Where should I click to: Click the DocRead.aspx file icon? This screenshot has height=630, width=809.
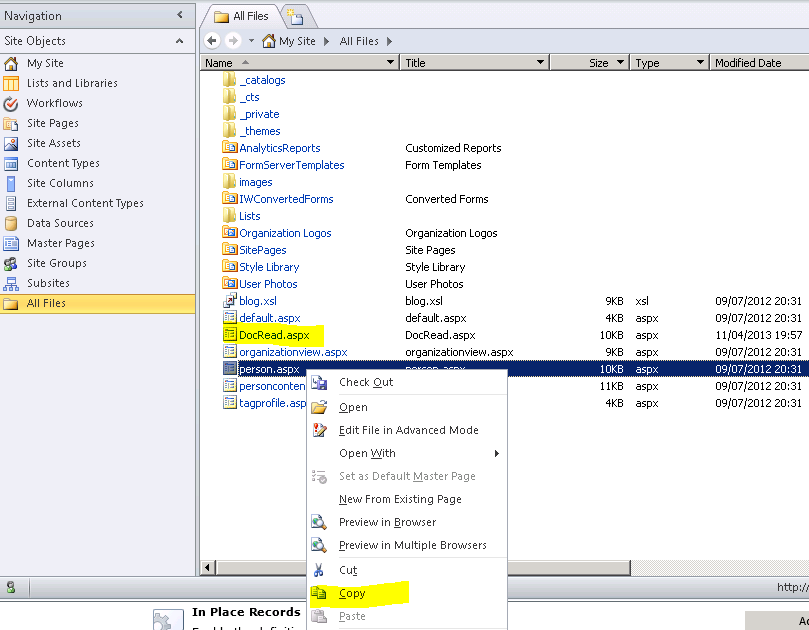click(229, 335)
